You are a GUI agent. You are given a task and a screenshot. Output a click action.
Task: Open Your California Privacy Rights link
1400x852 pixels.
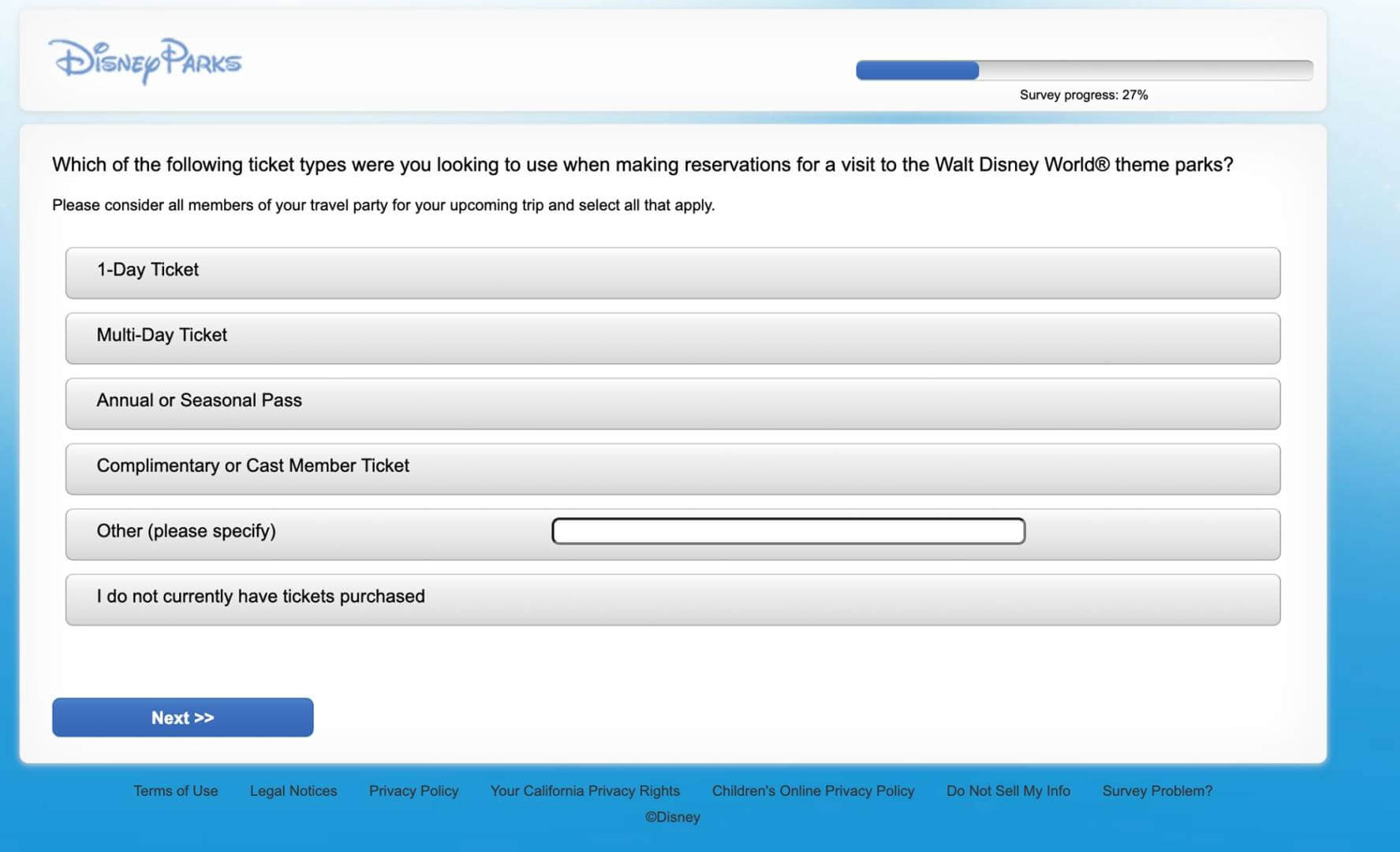585,790
